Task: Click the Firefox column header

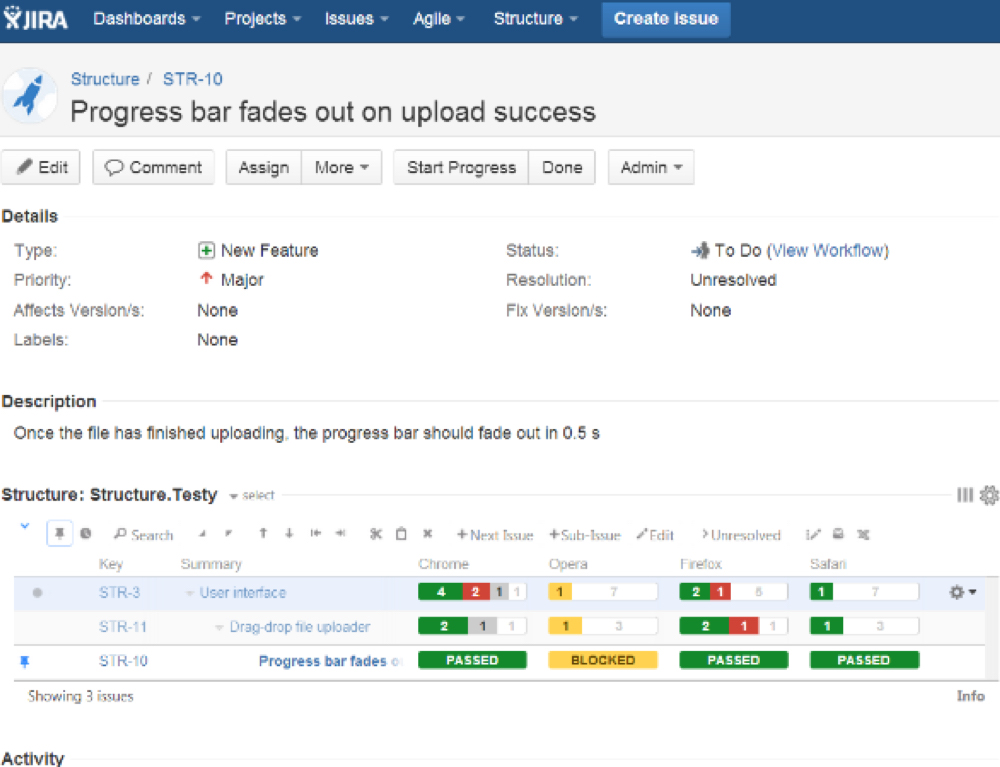Action: click(700, 564)
